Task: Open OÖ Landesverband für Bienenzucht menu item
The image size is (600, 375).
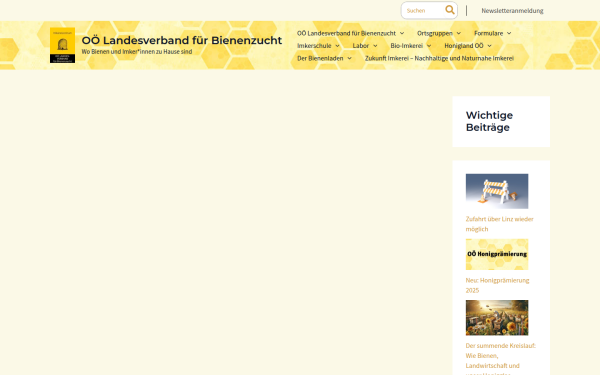Action: [x=346, y=33]
